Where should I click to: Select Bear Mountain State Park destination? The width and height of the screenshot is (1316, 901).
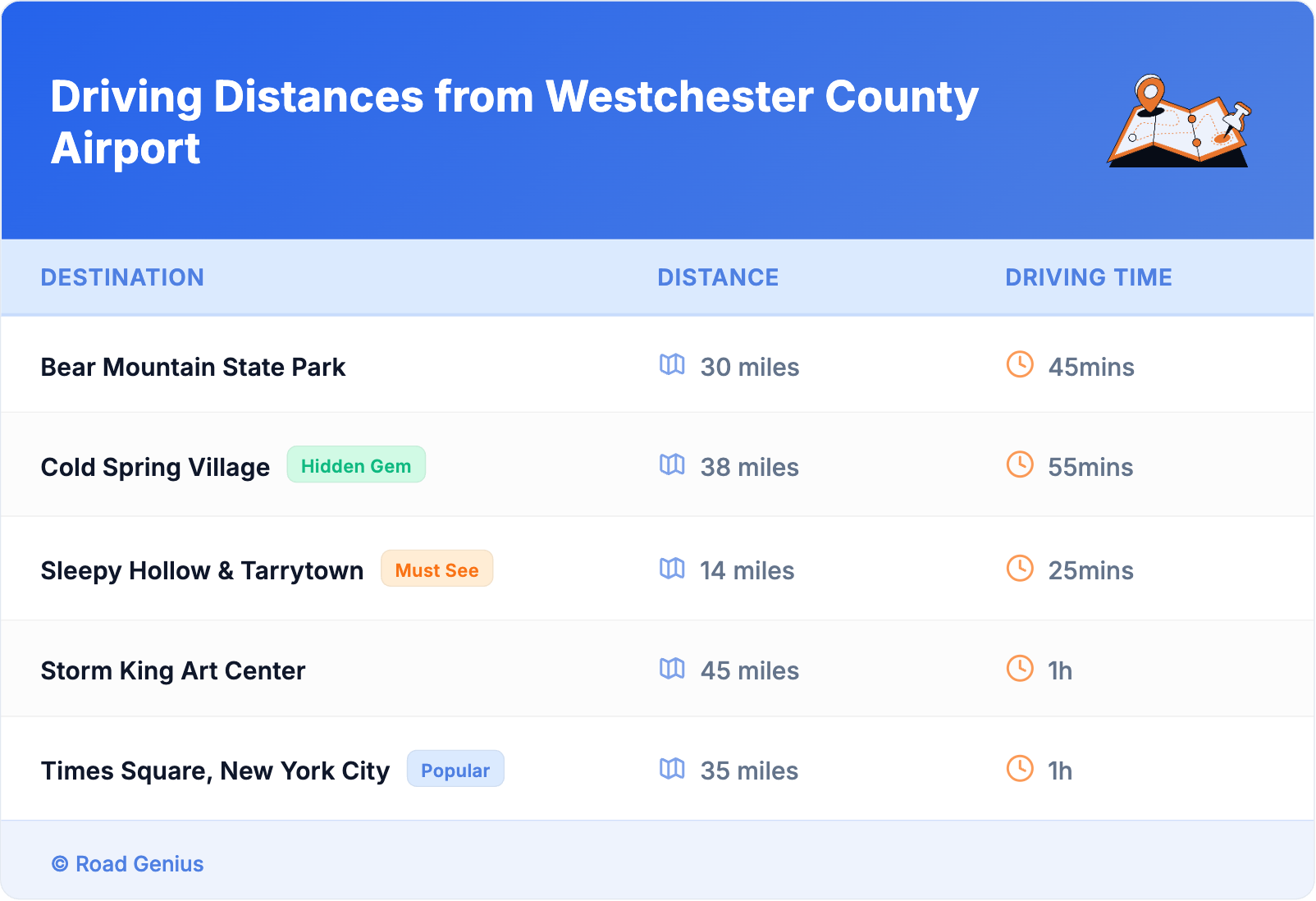pos(193,367)
